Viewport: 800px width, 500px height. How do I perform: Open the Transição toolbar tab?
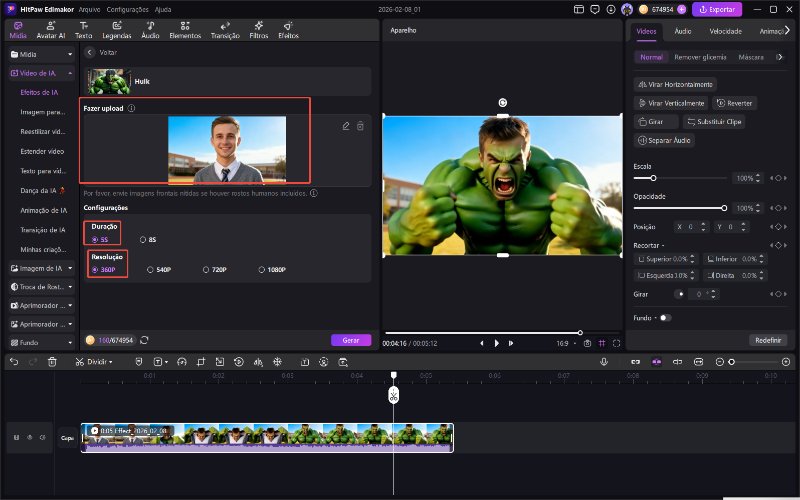tap(225, 30)
